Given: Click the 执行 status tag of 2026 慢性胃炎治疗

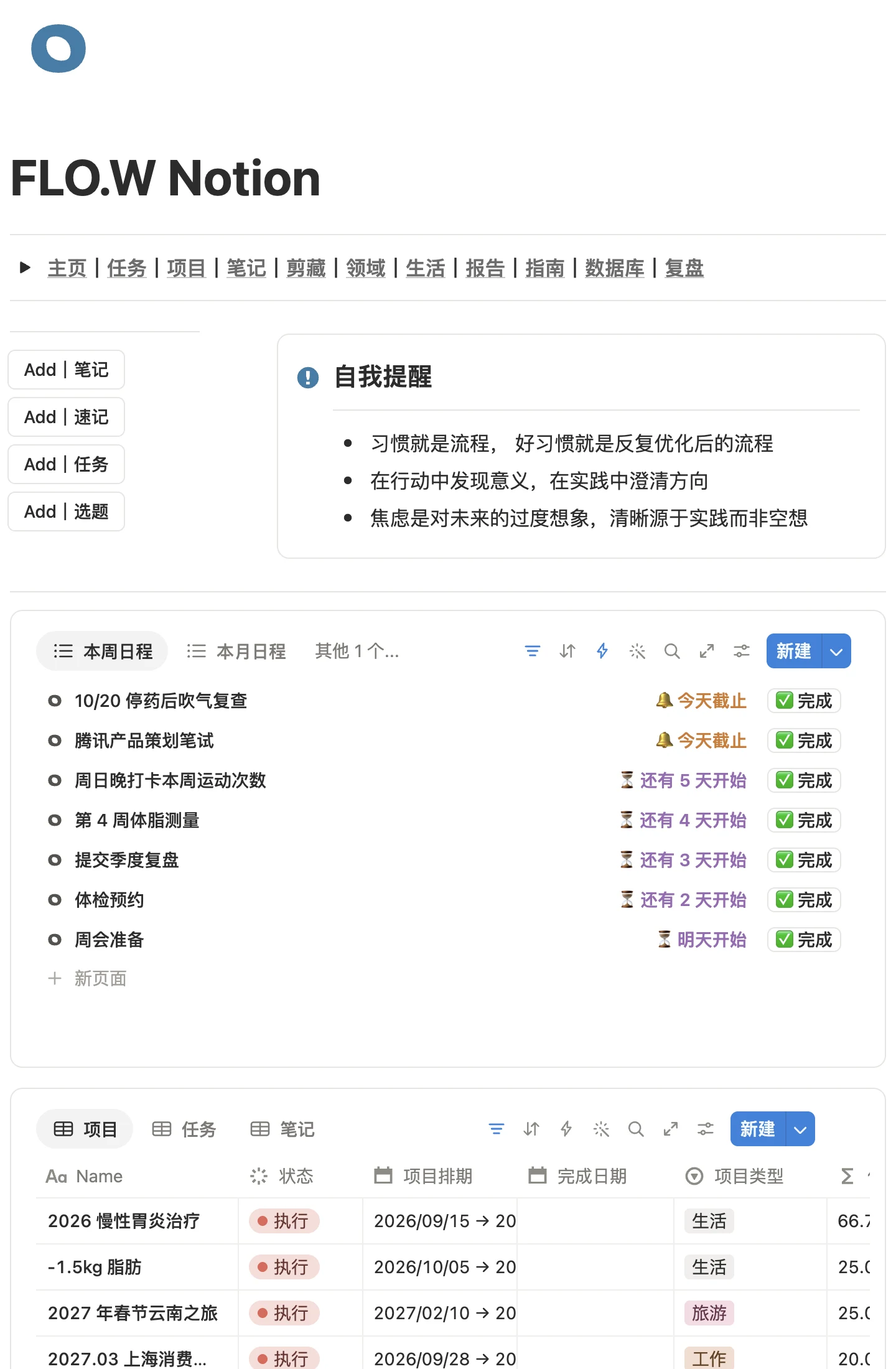Looking at the screenshot, I should [x=284, y=1221].
